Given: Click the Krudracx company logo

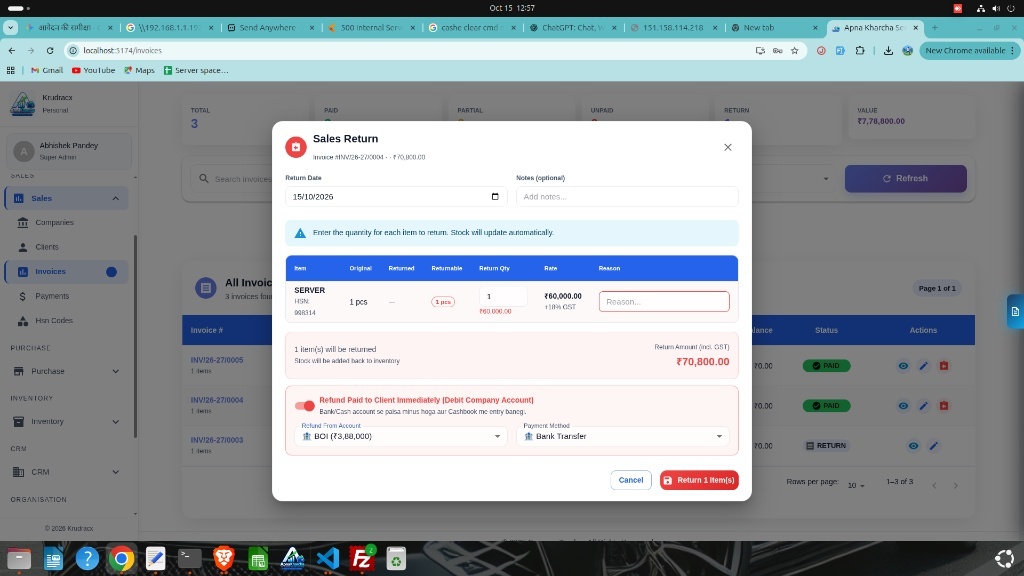Looking at the screenshot, I should (x=23, y=104).
